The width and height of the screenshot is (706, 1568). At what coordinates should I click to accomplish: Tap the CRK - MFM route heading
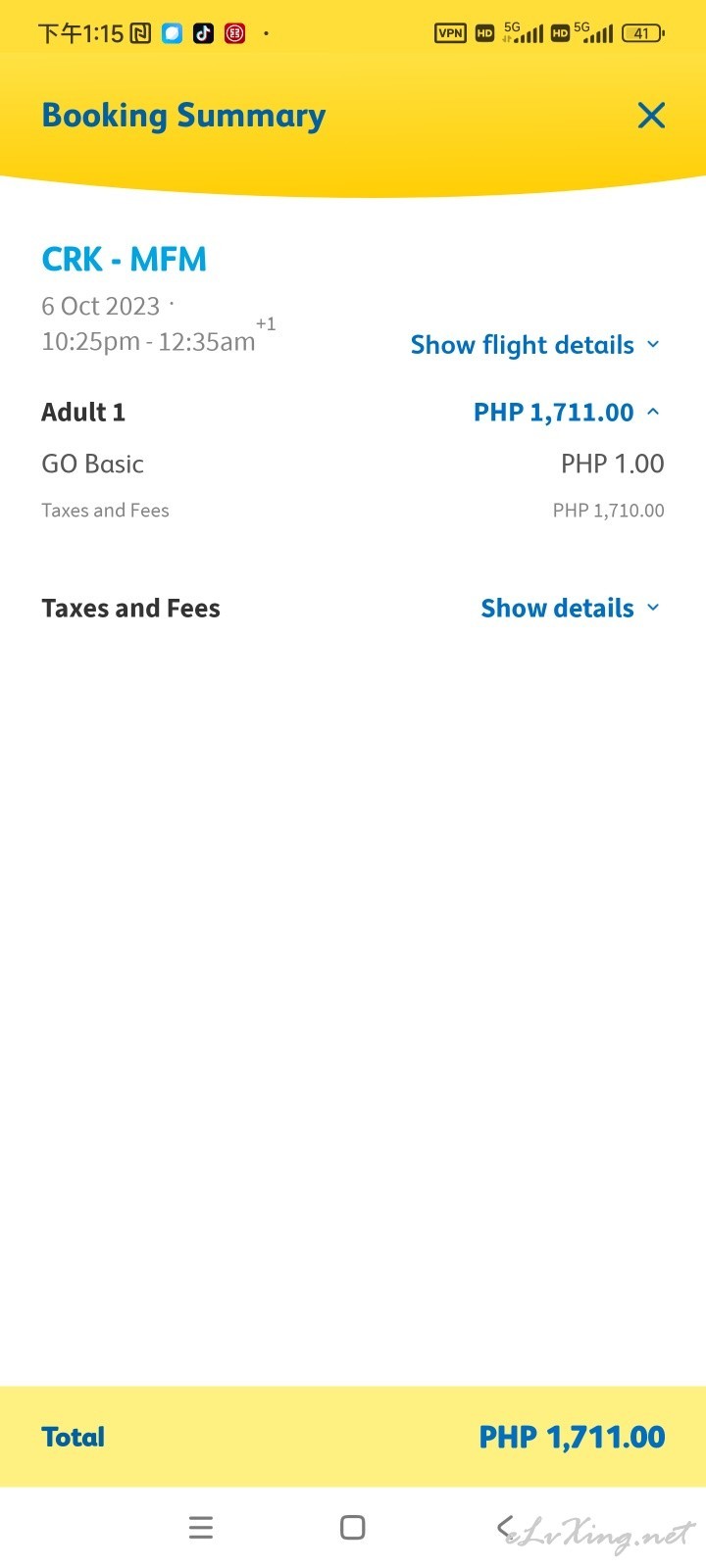pos(125,260)
